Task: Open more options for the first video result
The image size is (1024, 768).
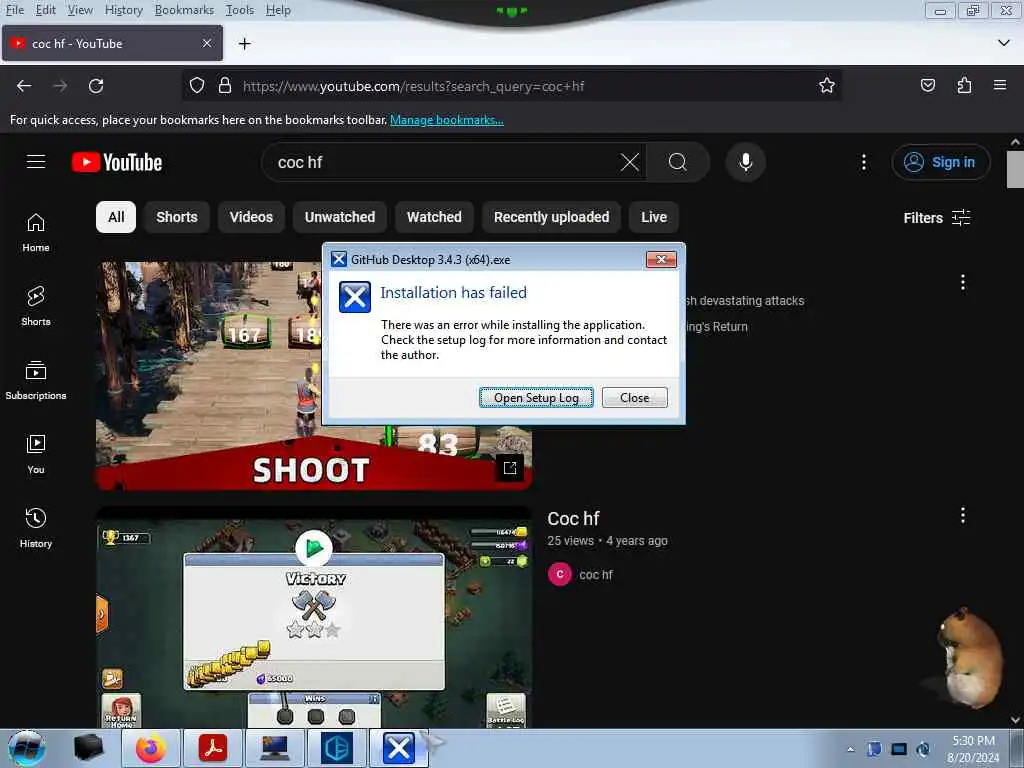Action: [963, 282]
